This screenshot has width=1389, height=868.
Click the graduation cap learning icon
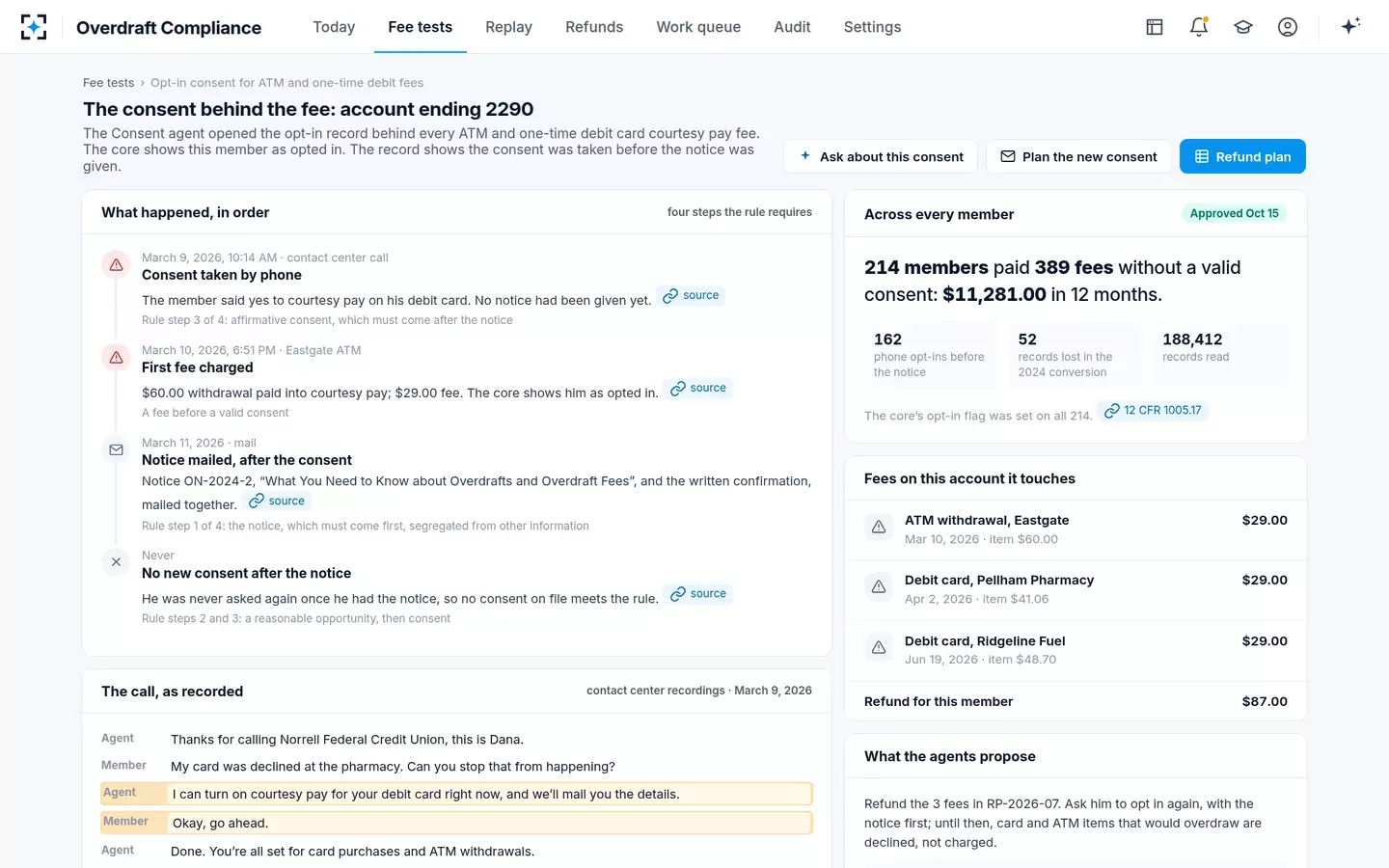click(1243, 27)
